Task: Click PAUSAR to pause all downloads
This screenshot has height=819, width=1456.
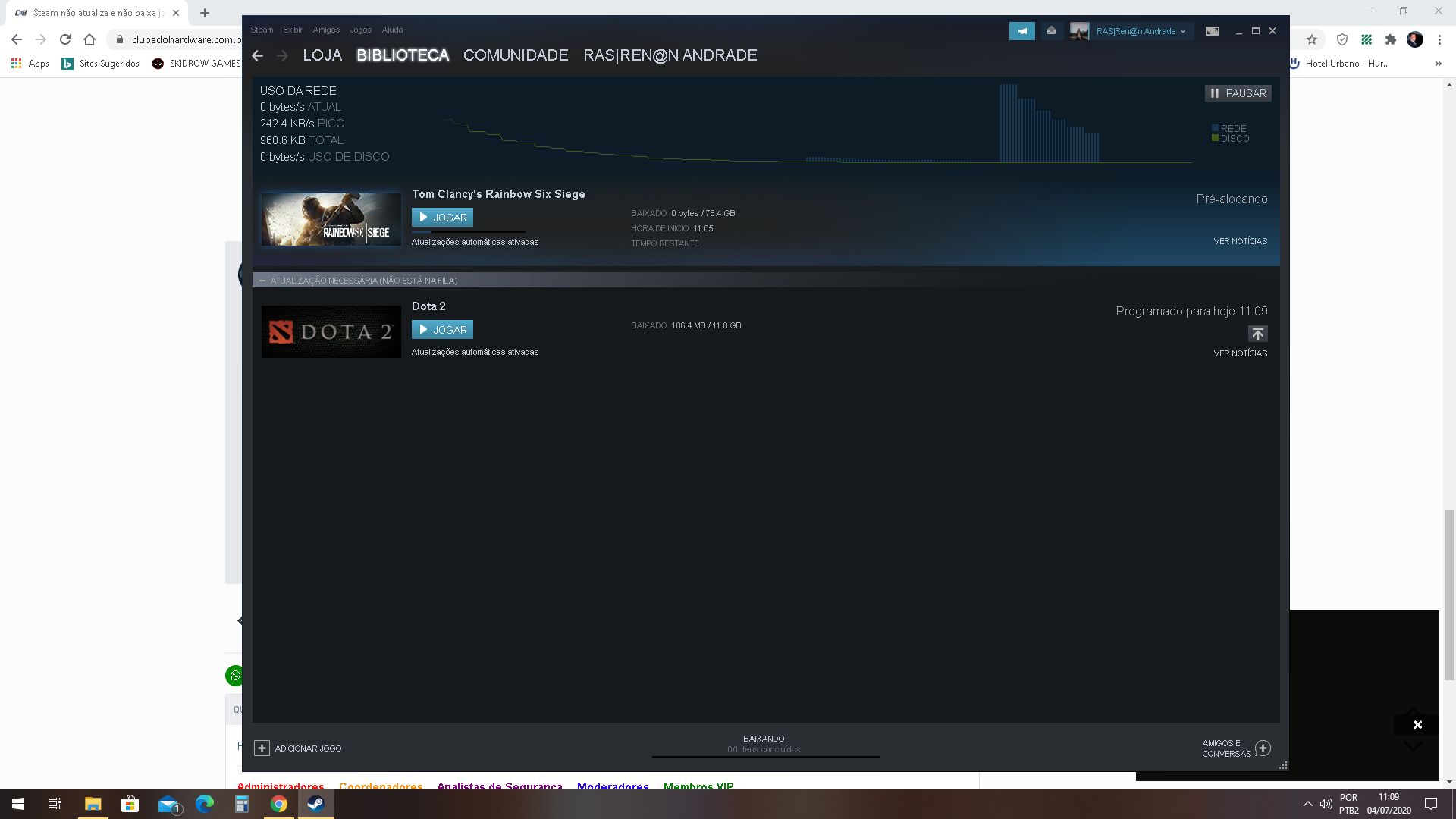Action: [x=1238, y=93]
